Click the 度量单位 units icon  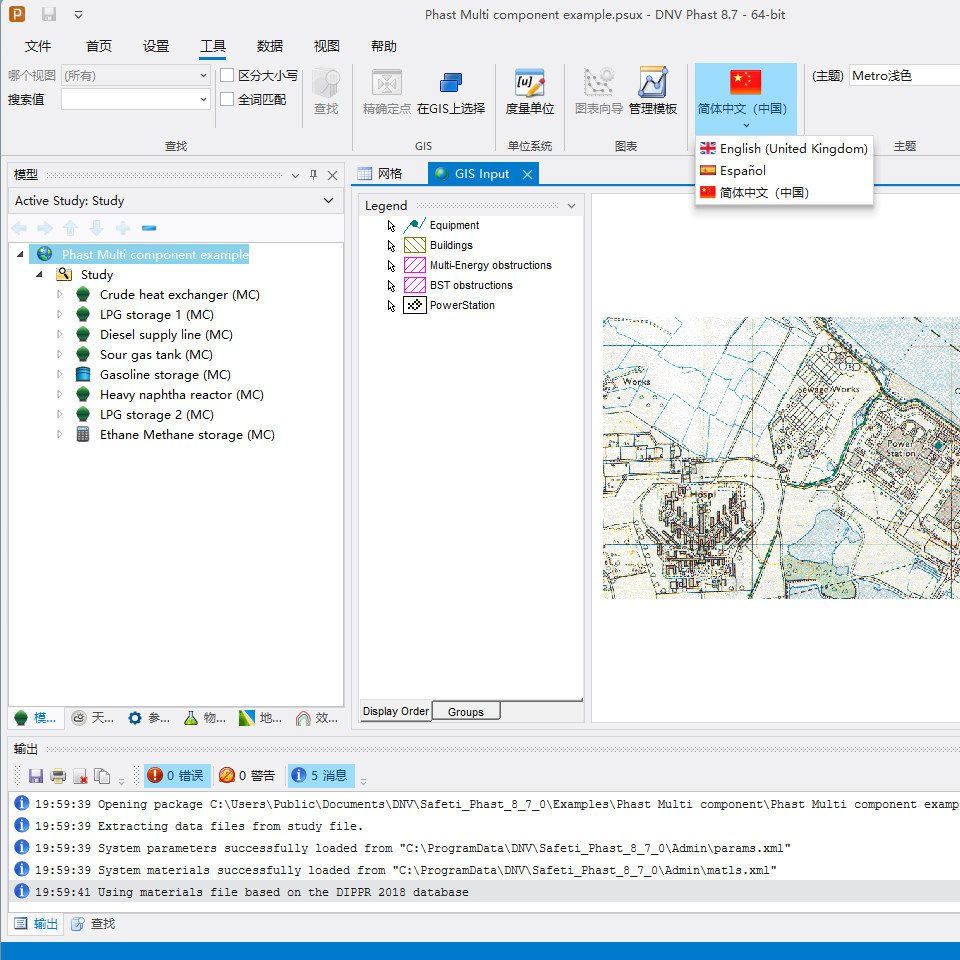(x=529, y=84)
